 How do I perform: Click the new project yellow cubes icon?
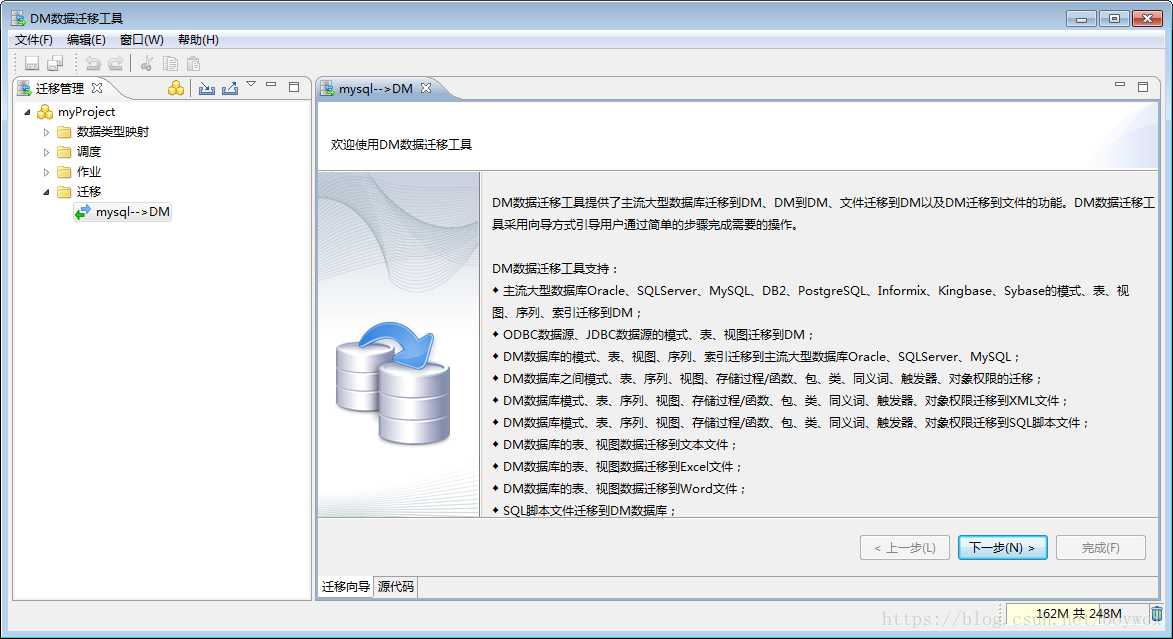(176, 88)
